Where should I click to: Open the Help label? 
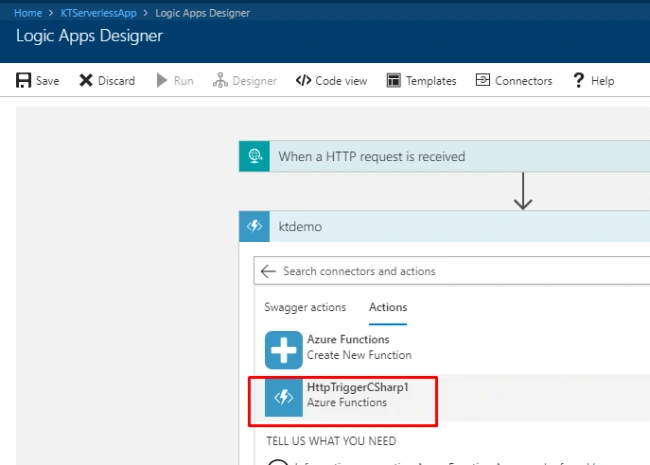[x=602, y=81]
